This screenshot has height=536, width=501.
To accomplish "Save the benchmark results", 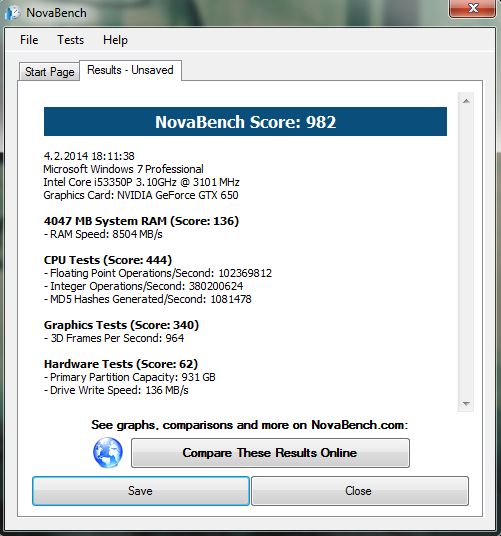I will click(x=141, y=491).
